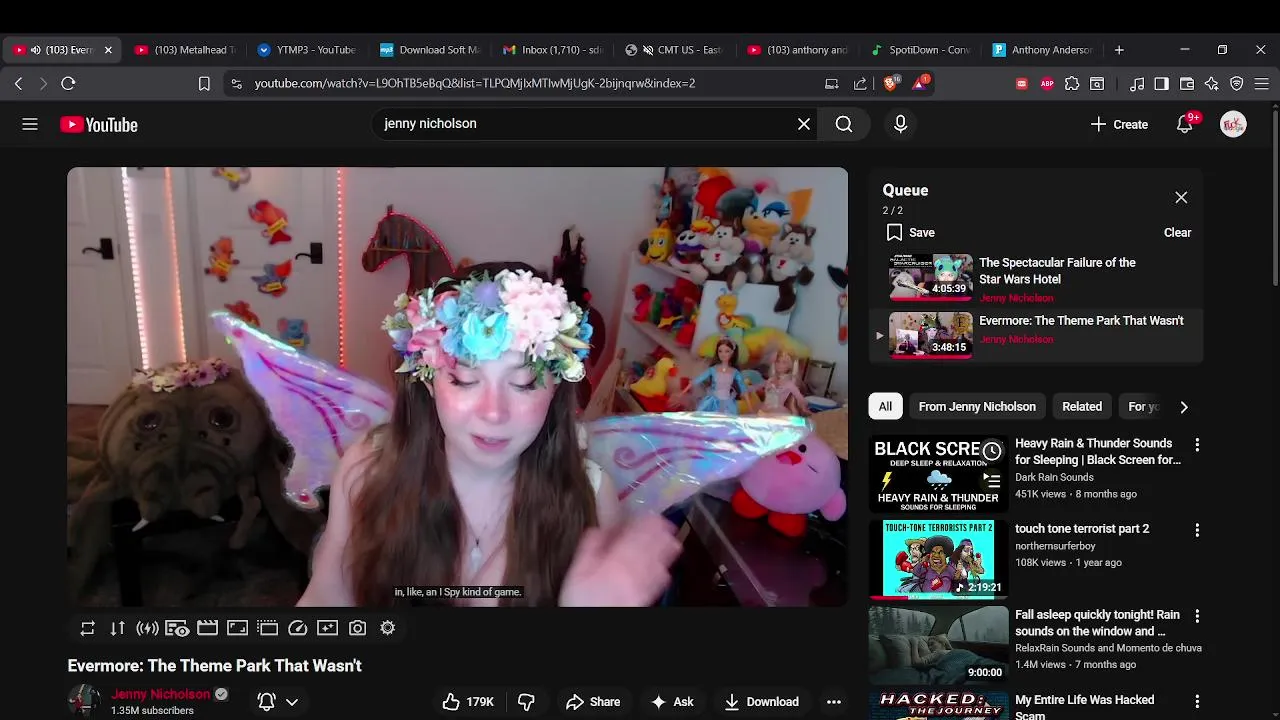Click the Brave Shields lion icon
Image resolution: width=1280 pixels, height=720 pixels.
[890, 83]
